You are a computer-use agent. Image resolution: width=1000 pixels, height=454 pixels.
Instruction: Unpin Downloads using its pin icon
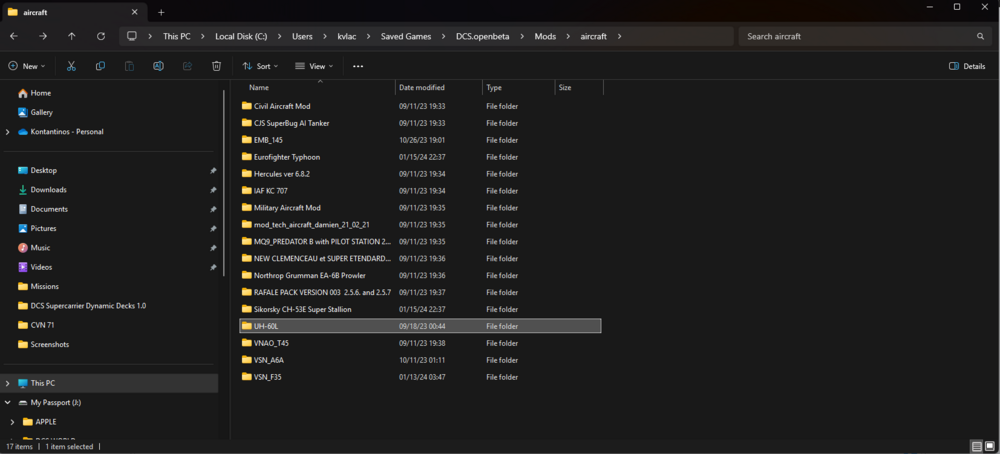coord(213,190)
